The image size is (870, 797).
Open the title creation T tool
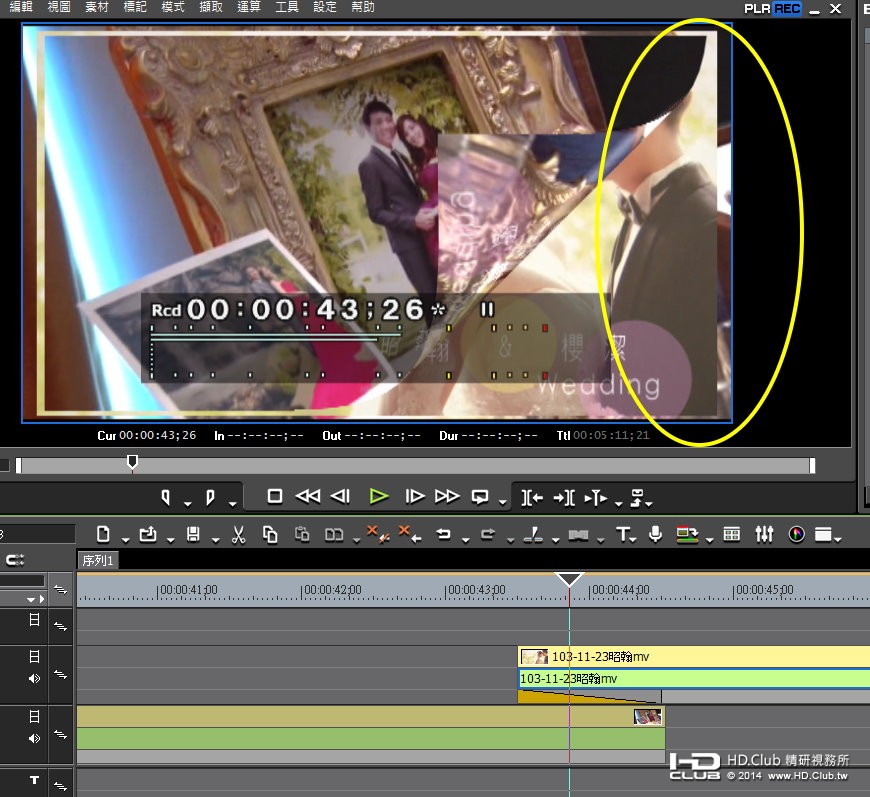(x=623, y=534)
